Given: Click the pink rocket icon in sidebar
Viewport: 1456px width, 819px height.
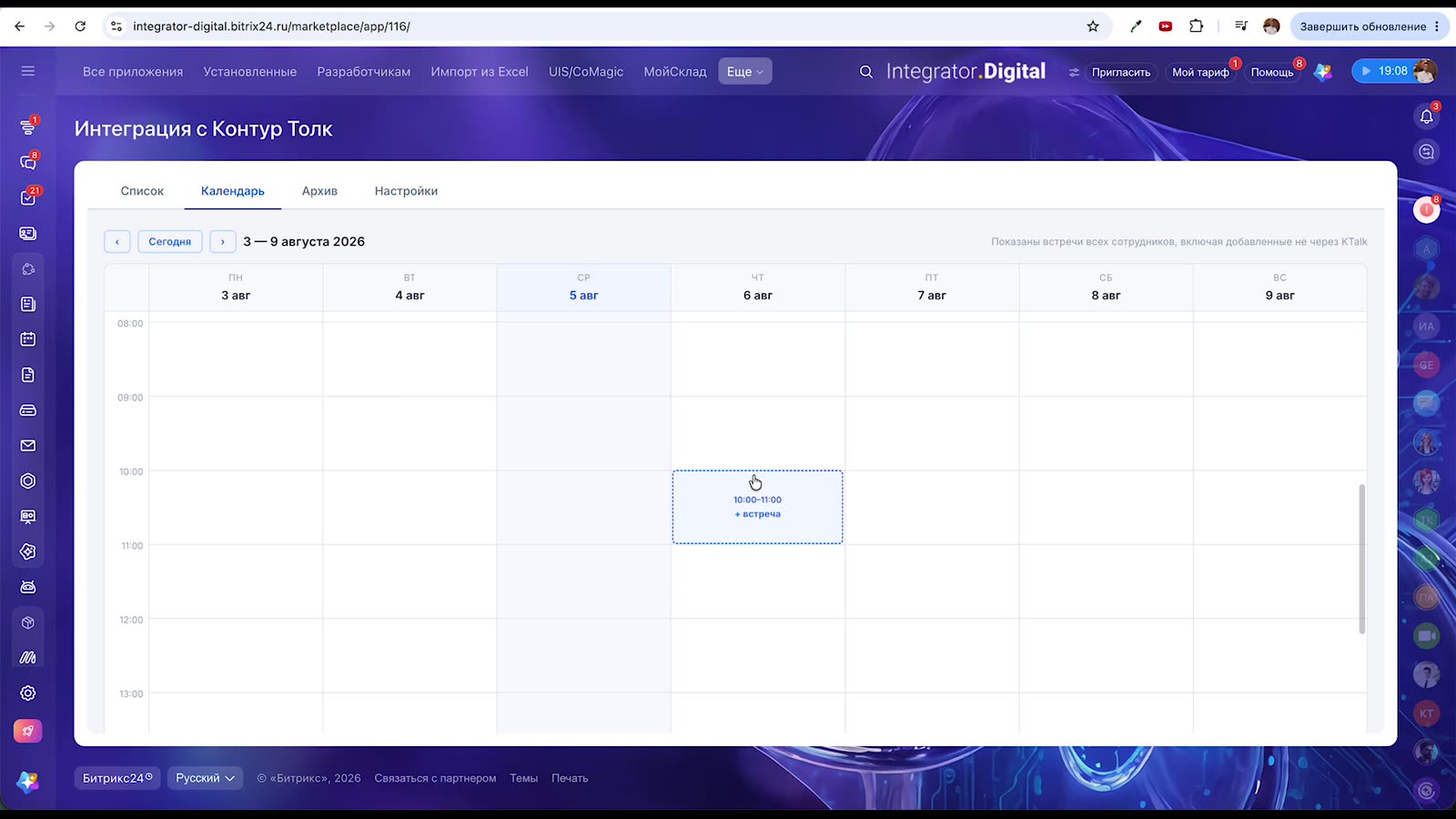Looking at the screenshot, I should 28,731.
